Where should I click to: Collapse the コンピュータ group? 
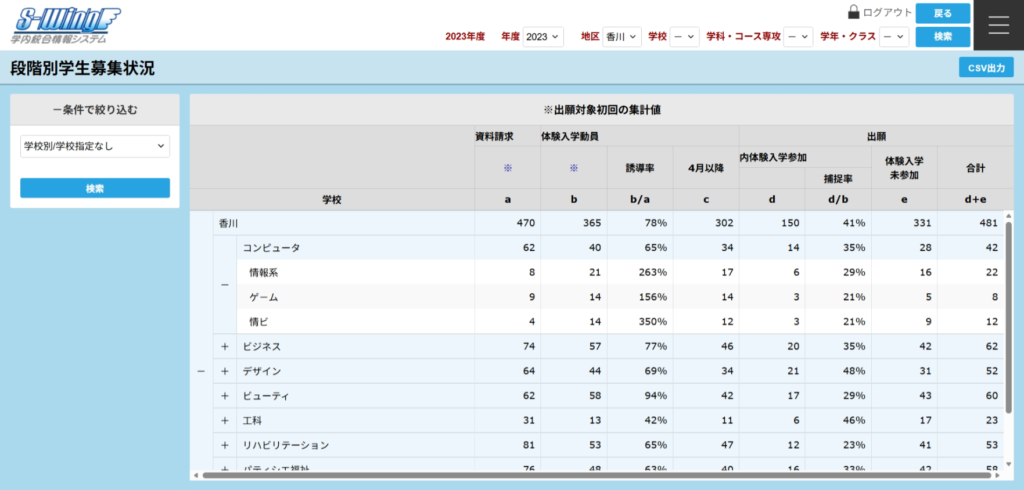(225, 285)
